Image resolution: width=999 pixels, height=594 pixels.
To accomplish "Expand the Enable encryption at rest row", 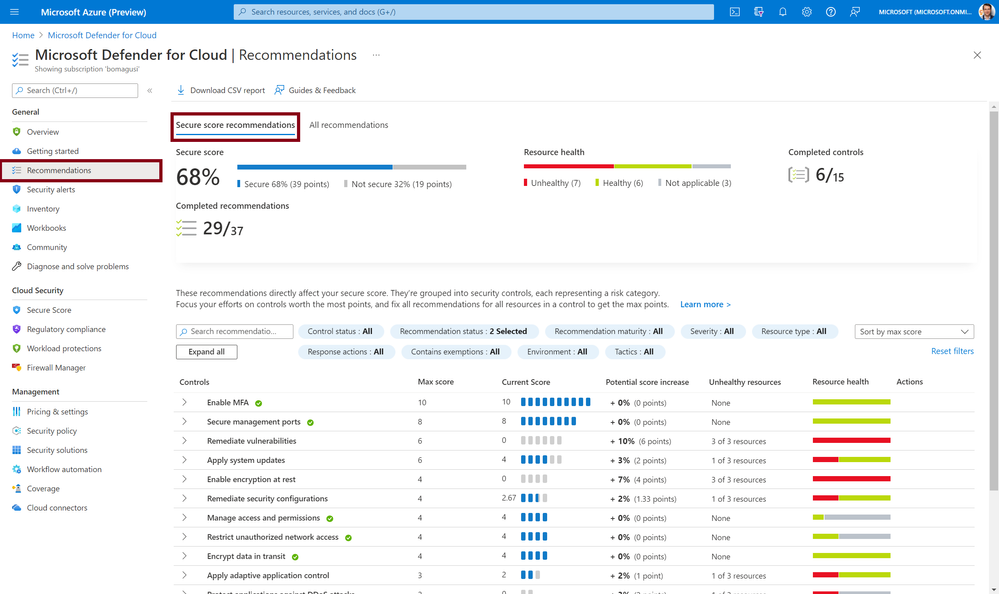I will (x=184, y=479).
